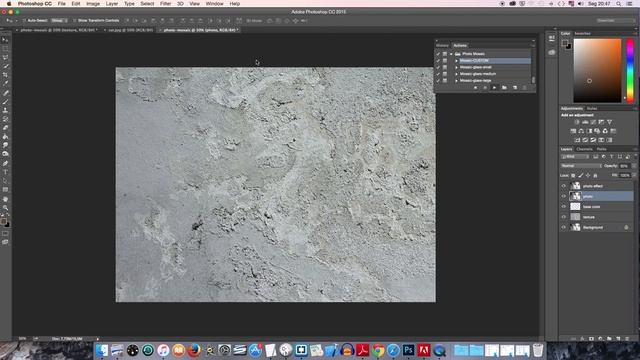Expand the Mosaic-glass-medium action

(457, 74)
